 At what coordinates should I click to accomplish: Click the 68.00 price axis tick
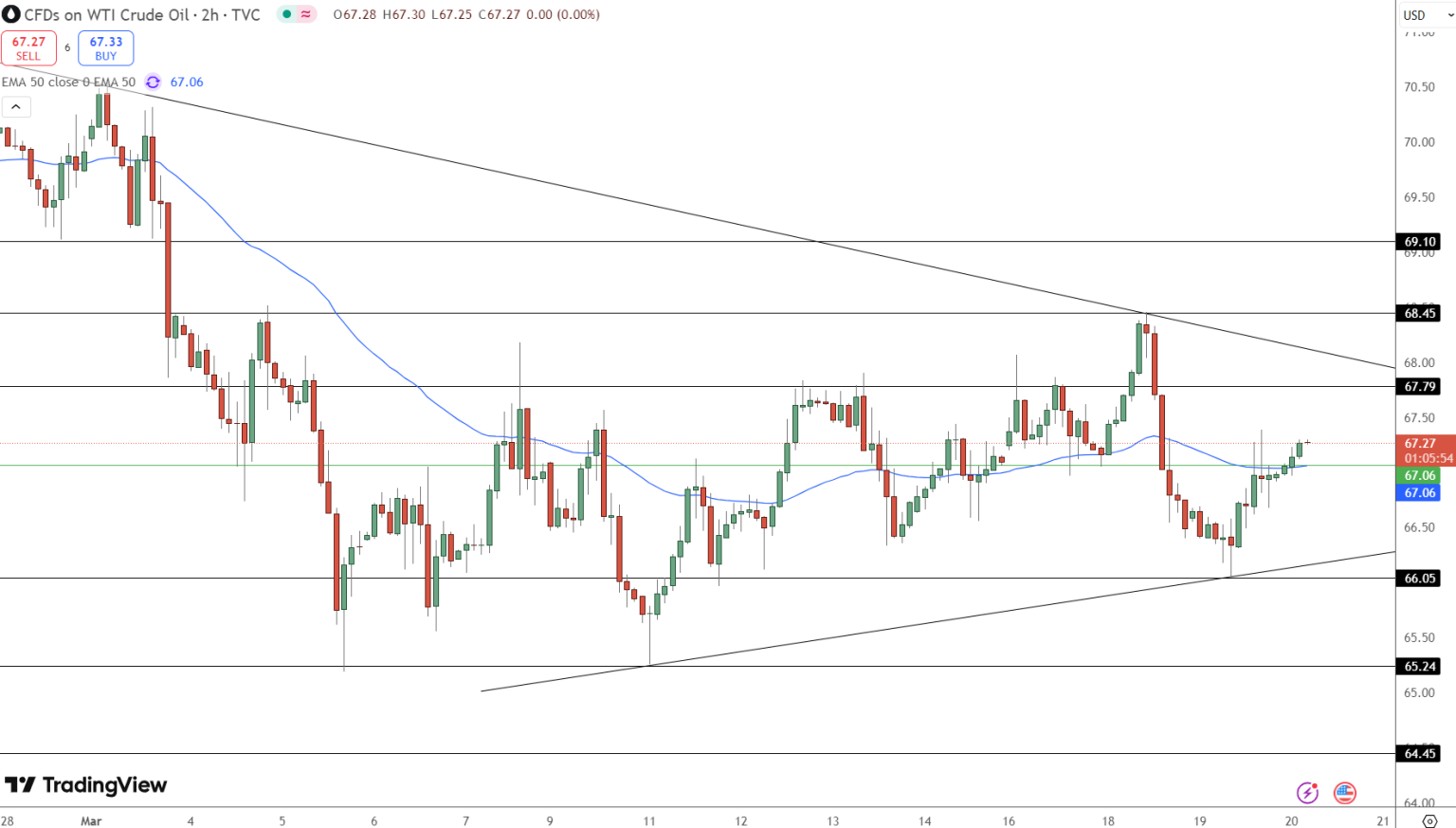coord(1419,362)
